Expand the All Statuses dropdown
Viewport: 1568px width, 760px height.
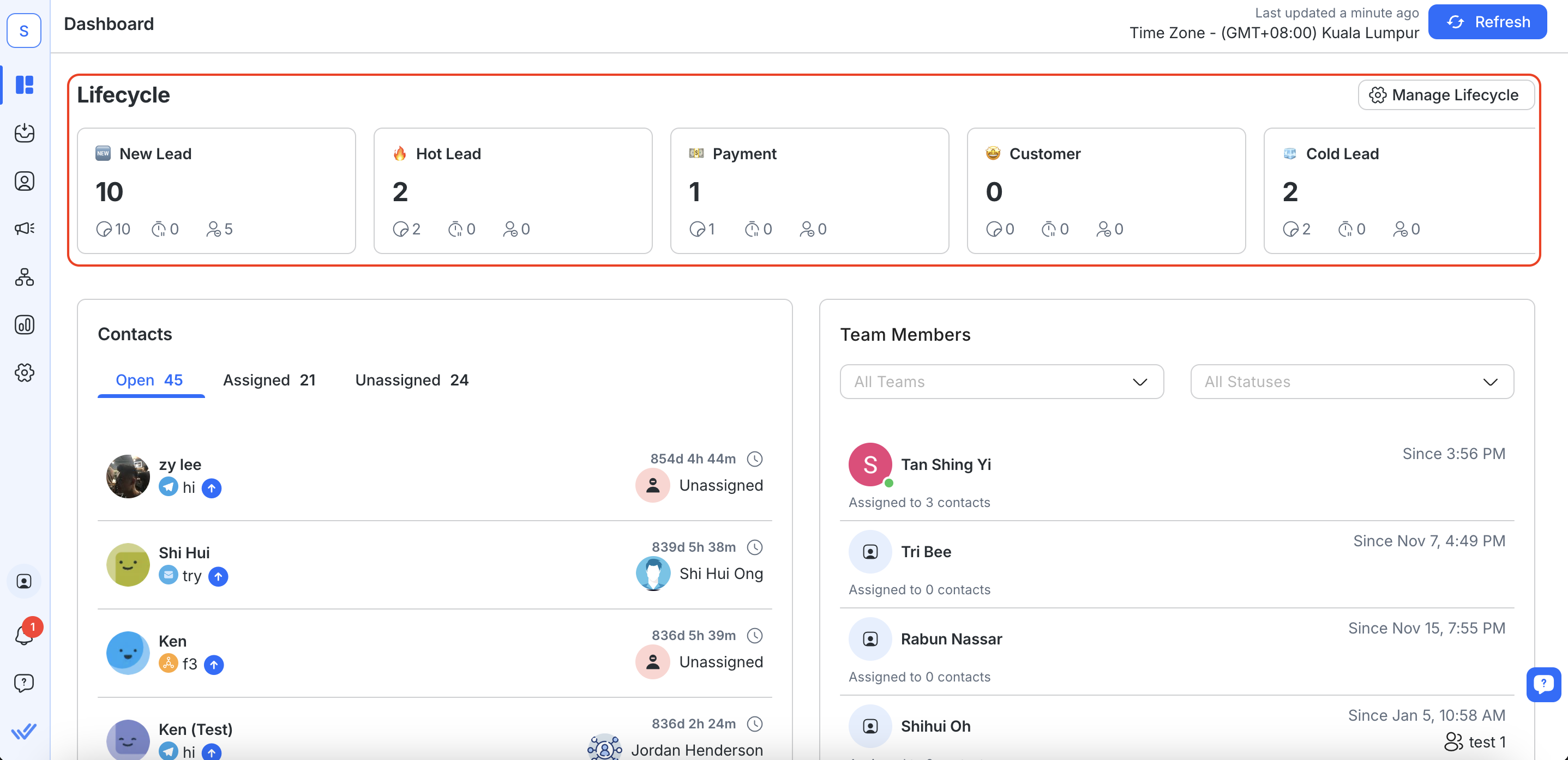click(x=1351, y=382)
